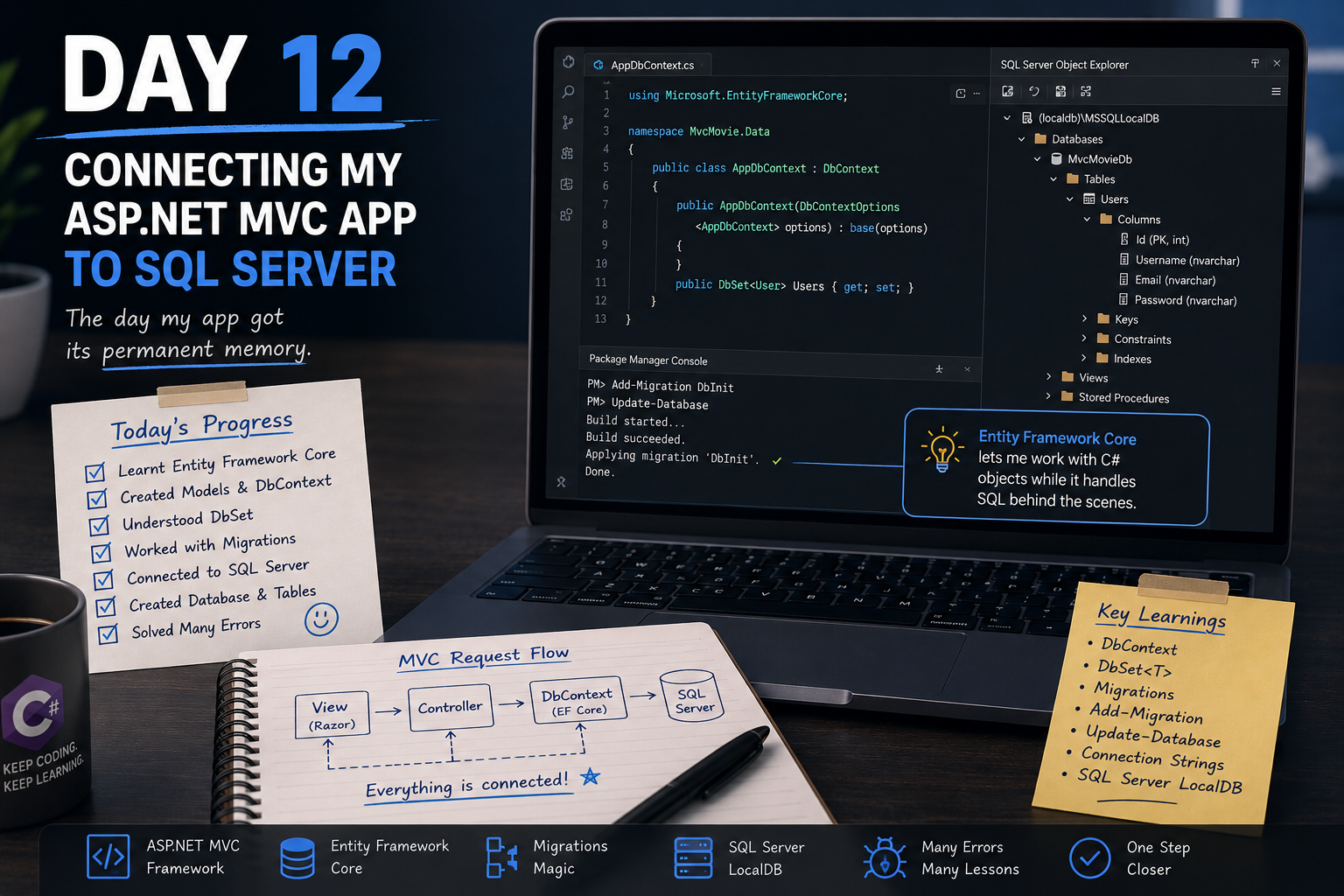This screenshot has width=1344, height=896.
Task: Collapse the Tables folder chevron
Action: 1053,178
